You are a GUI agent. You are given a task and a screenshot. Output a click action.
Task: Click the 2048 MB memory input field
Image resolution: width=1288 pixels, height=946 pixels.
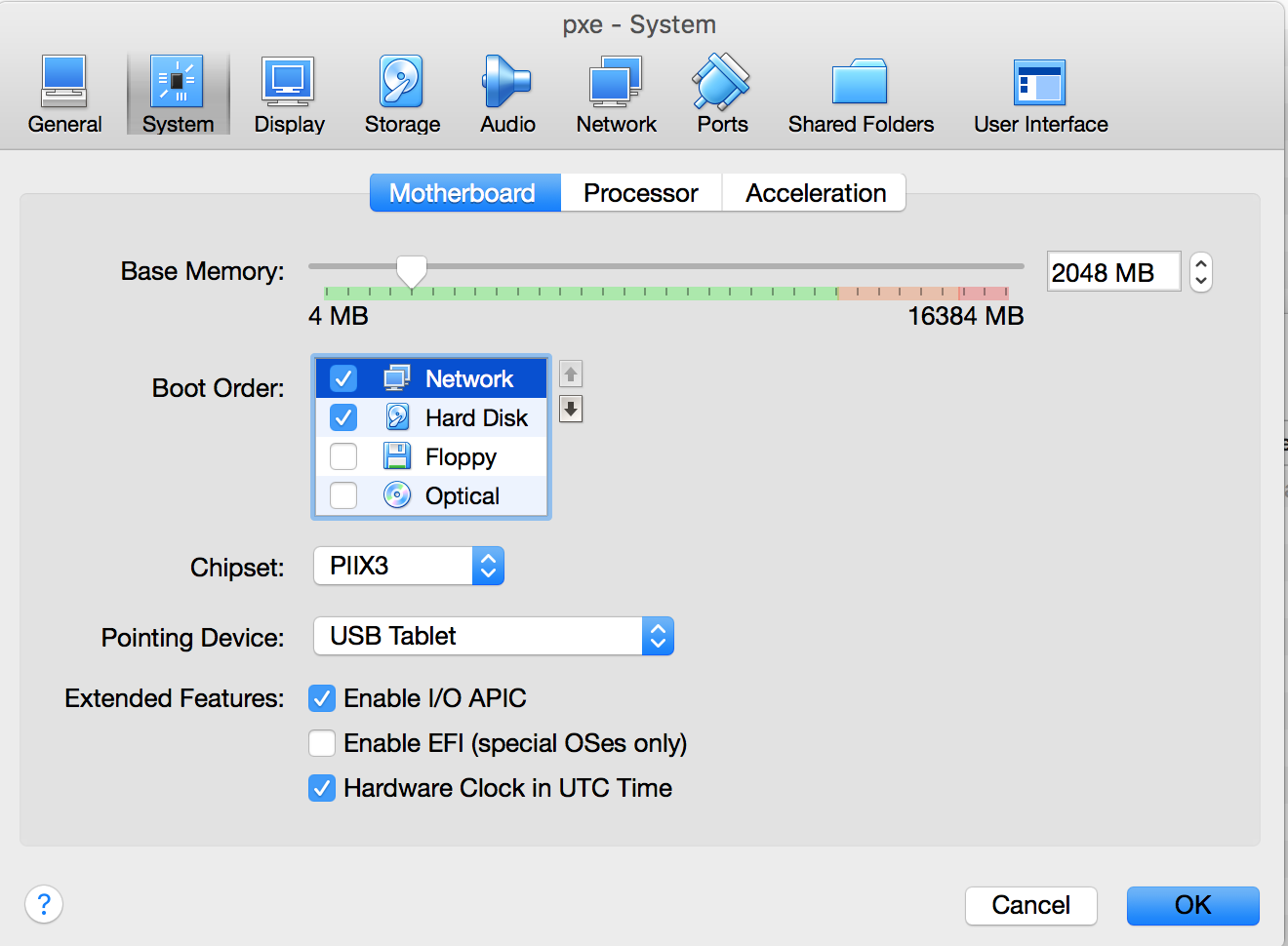tap(1114, 272)
